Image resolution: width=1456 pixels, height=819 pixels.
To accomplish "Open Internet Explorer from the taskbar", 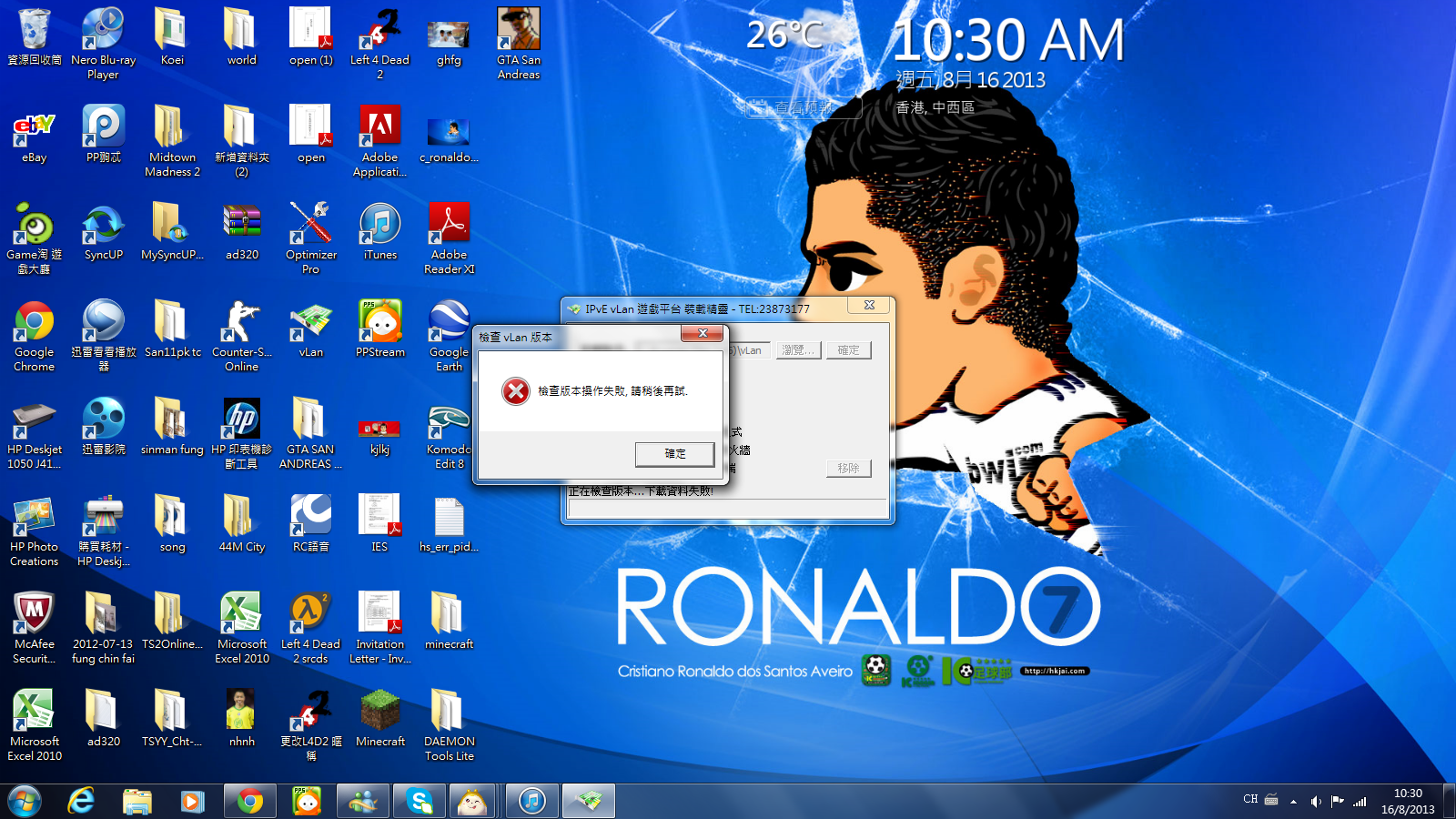I will tap(82, 801).
